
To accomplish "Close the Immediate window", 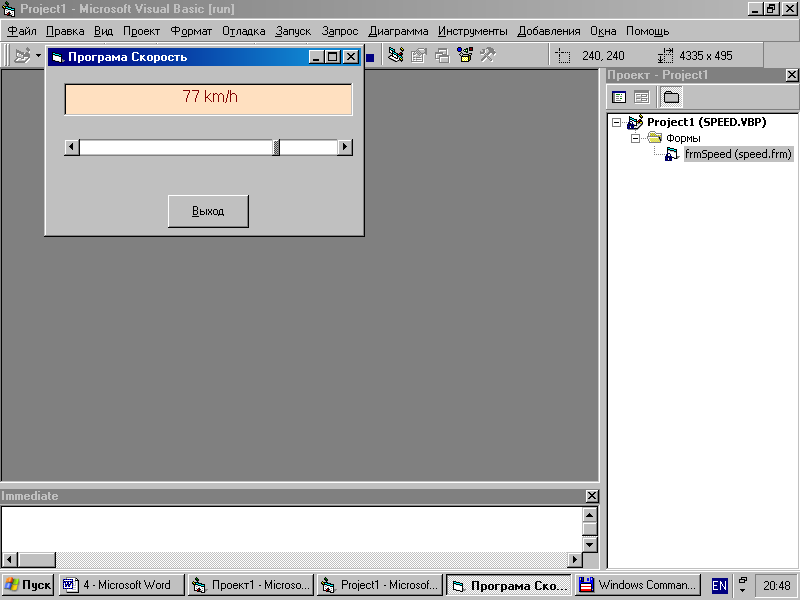I will click(x=592, y=495).
